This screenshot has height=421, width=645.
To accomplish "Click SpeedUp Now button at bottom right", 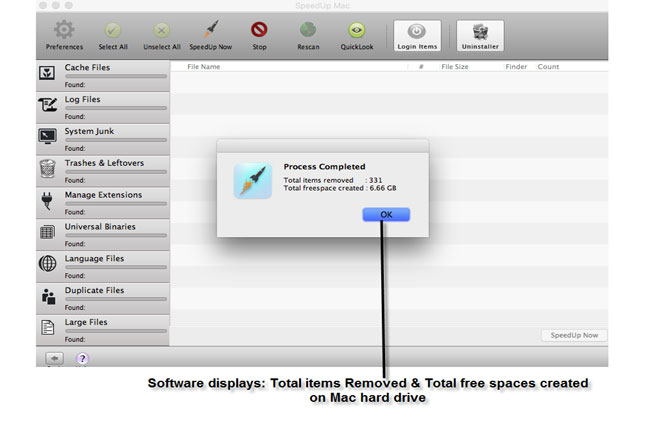I will (x=574, y=335).
